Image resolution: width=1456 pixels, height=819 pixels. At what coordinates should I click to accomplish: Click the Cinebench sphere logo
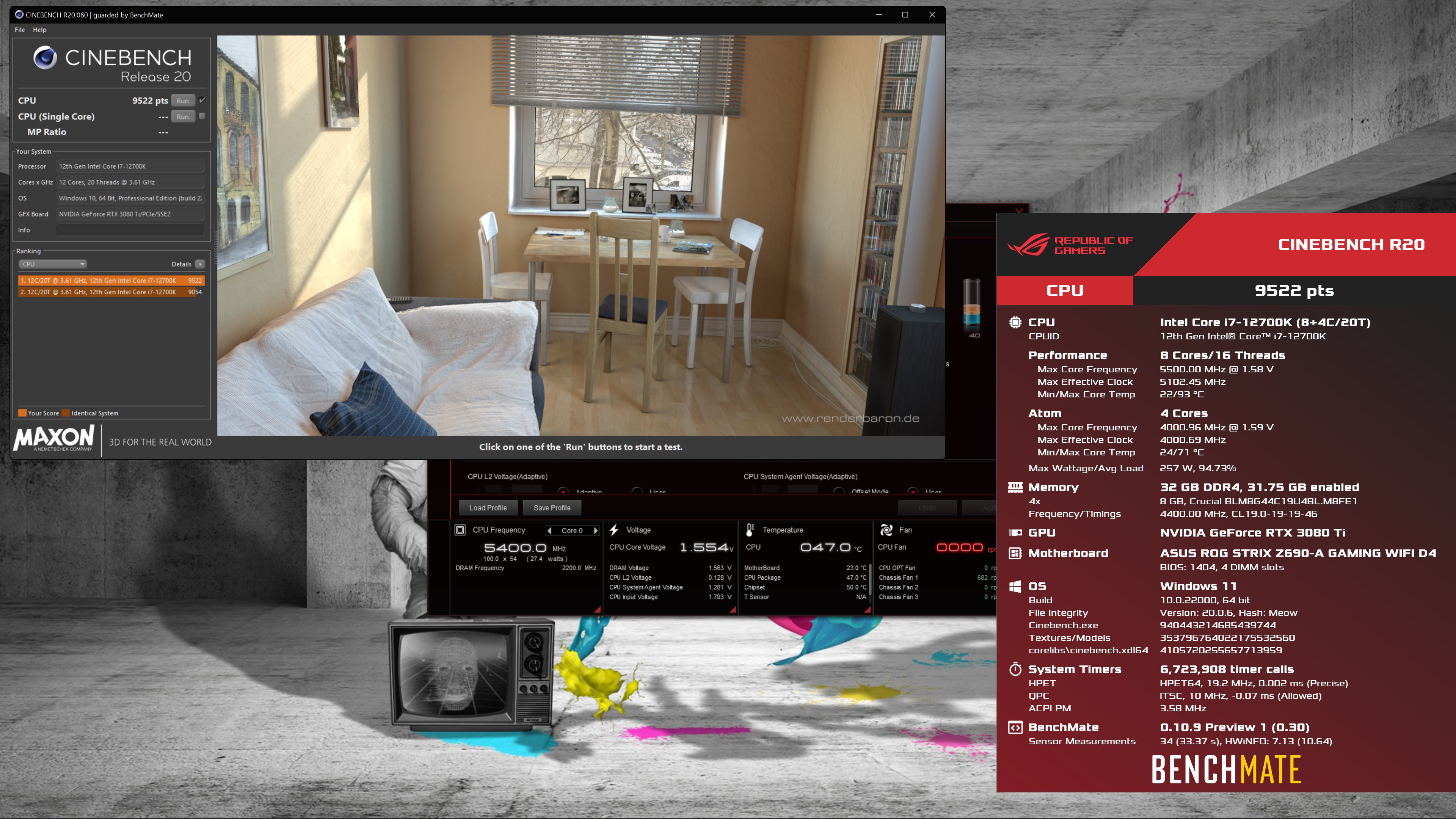click(x=45, y=57)
